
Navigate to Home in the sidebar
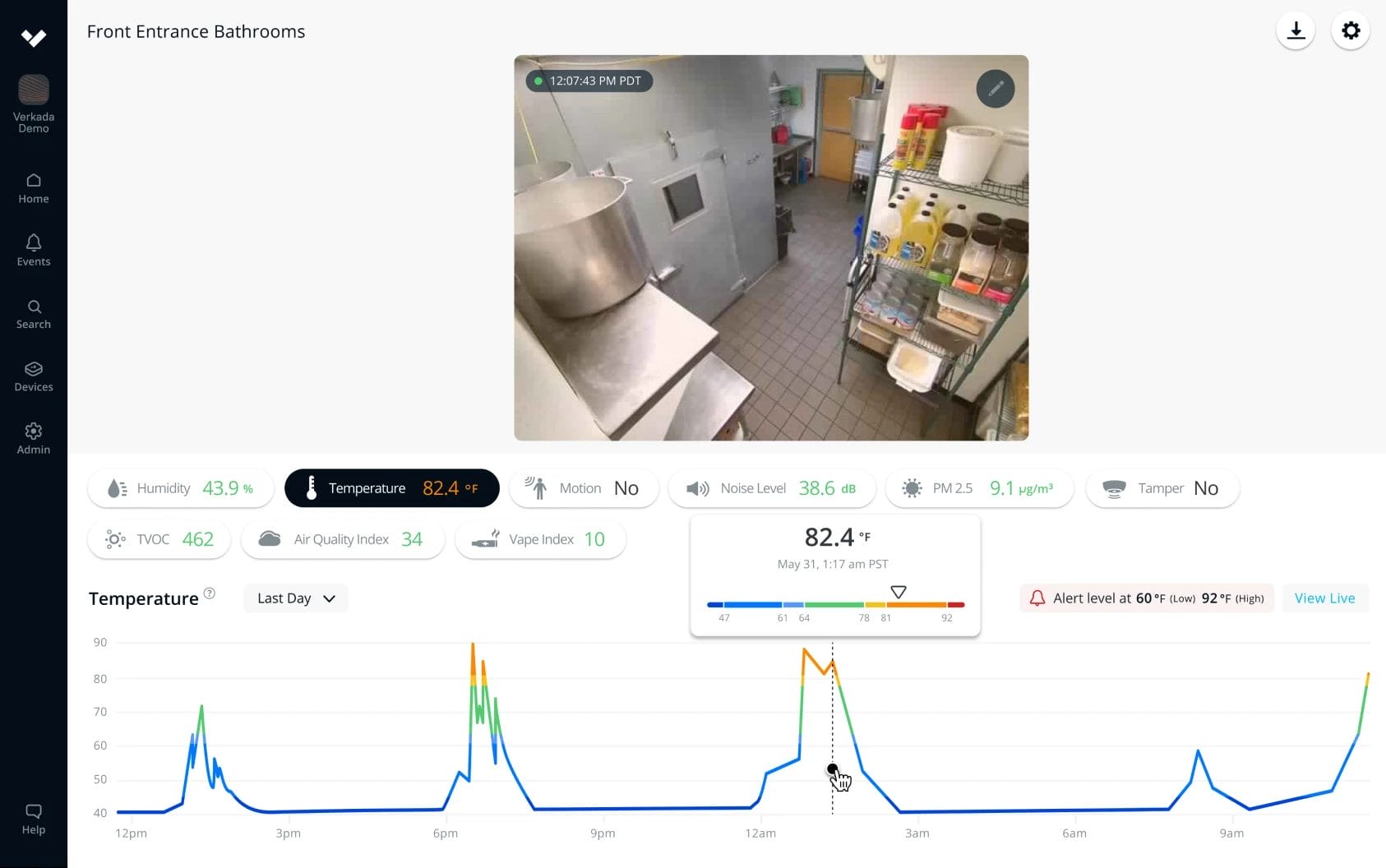[x=34, y=187]
